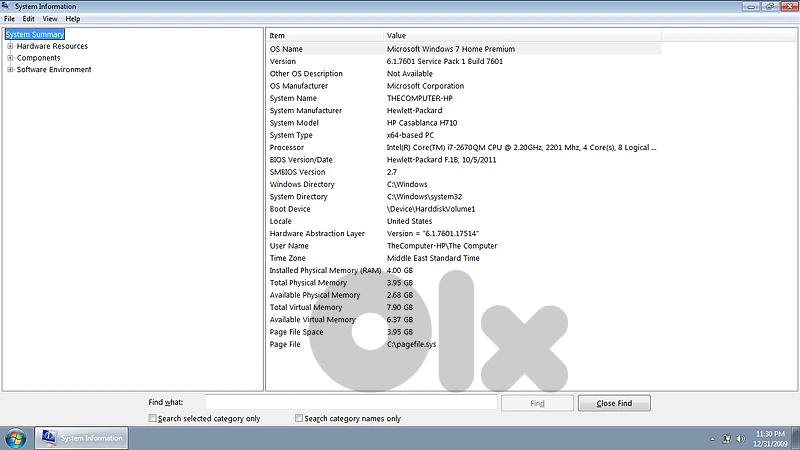Select System Summary in the tree

point(35,34)
